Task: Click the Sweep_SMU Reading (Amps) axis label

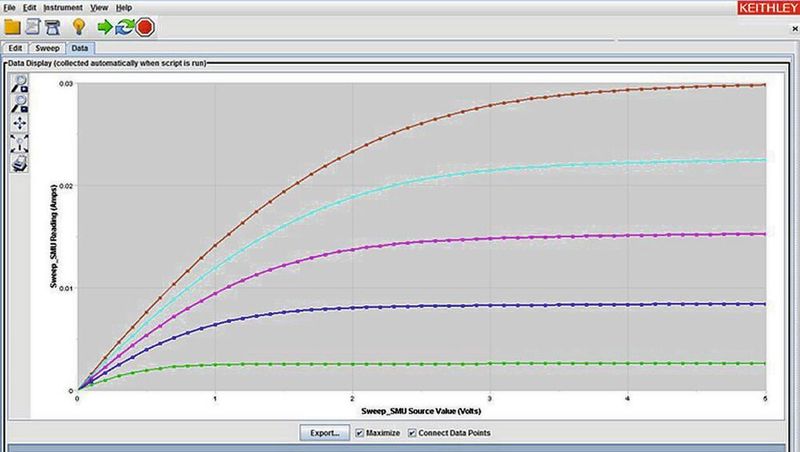Action: pyautogui.click(x=53, y=235)
